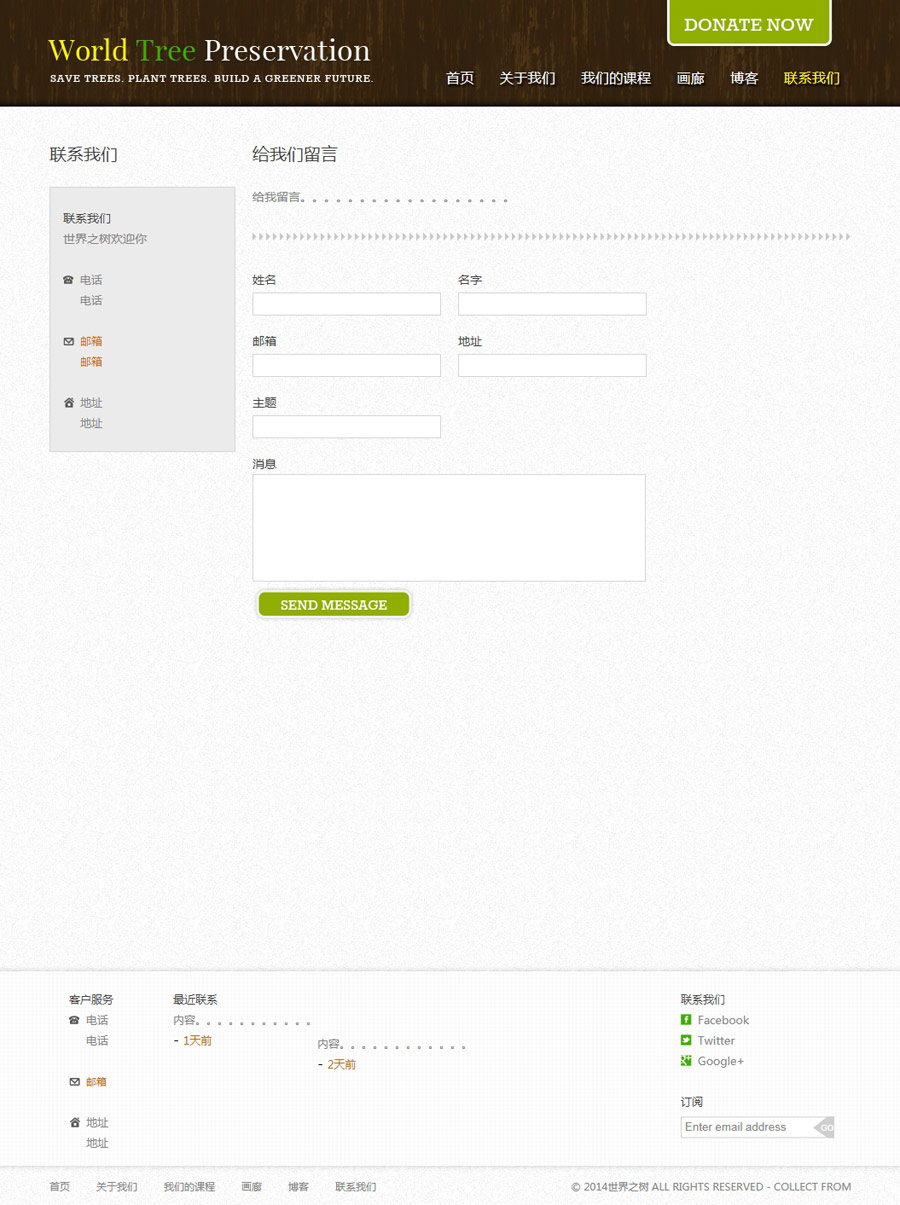Click the 最近联系 footer heading
The image size is (900, 1205).
195,999
